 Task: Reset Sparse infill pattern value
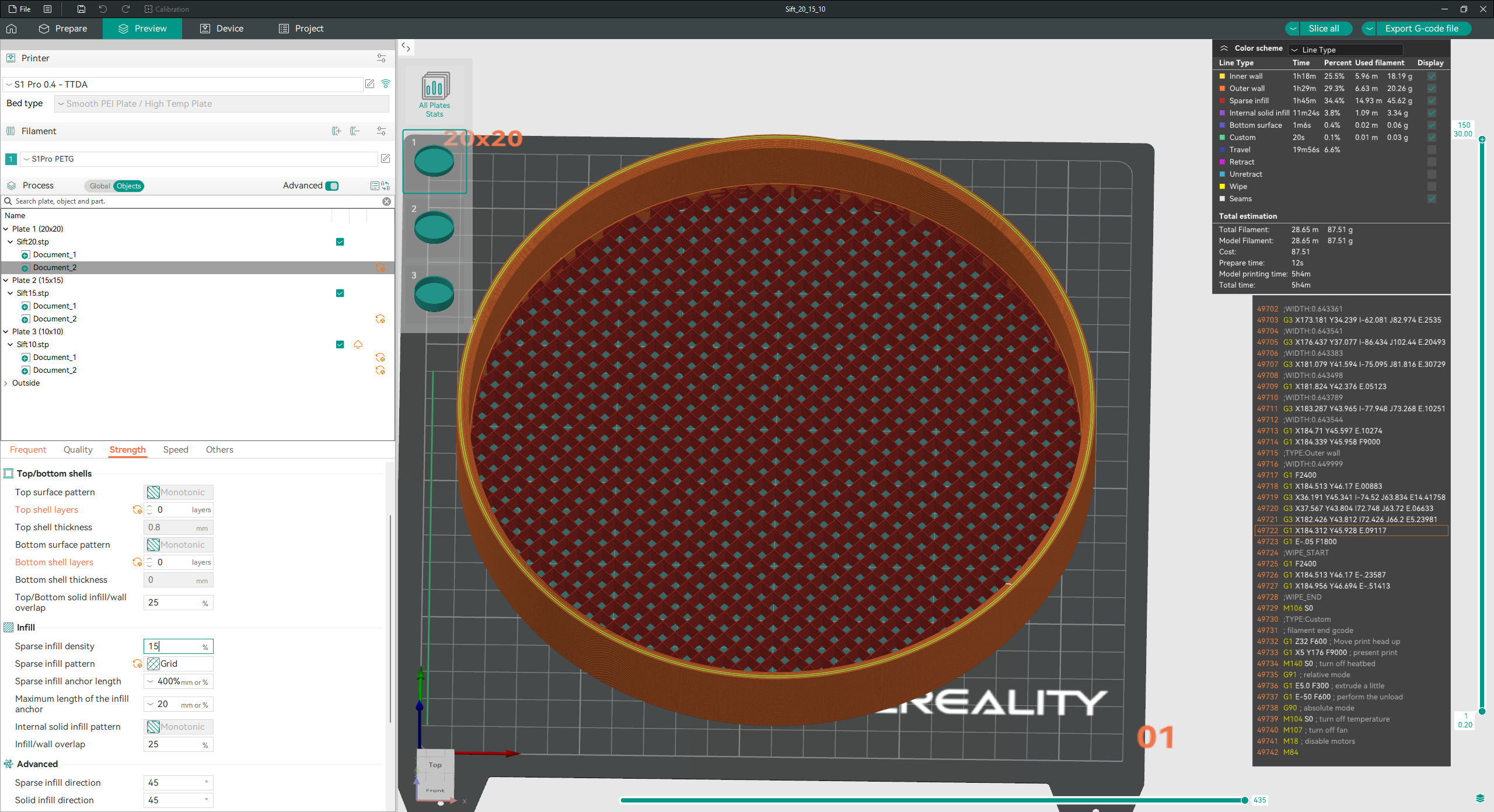click(137, 664)
